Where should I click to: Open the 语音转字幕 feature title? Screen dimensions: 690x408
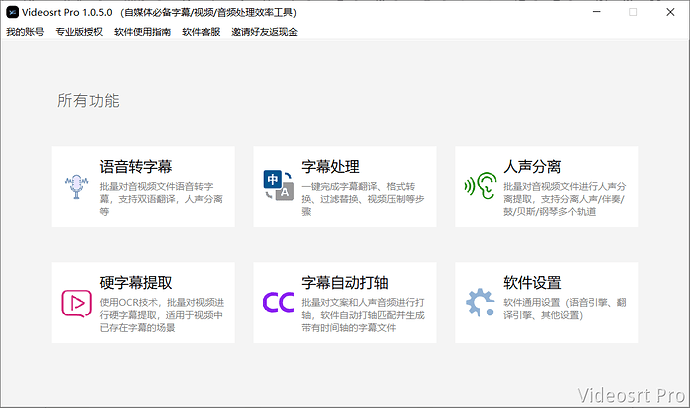pyautogui.click(x=136, y=166)
